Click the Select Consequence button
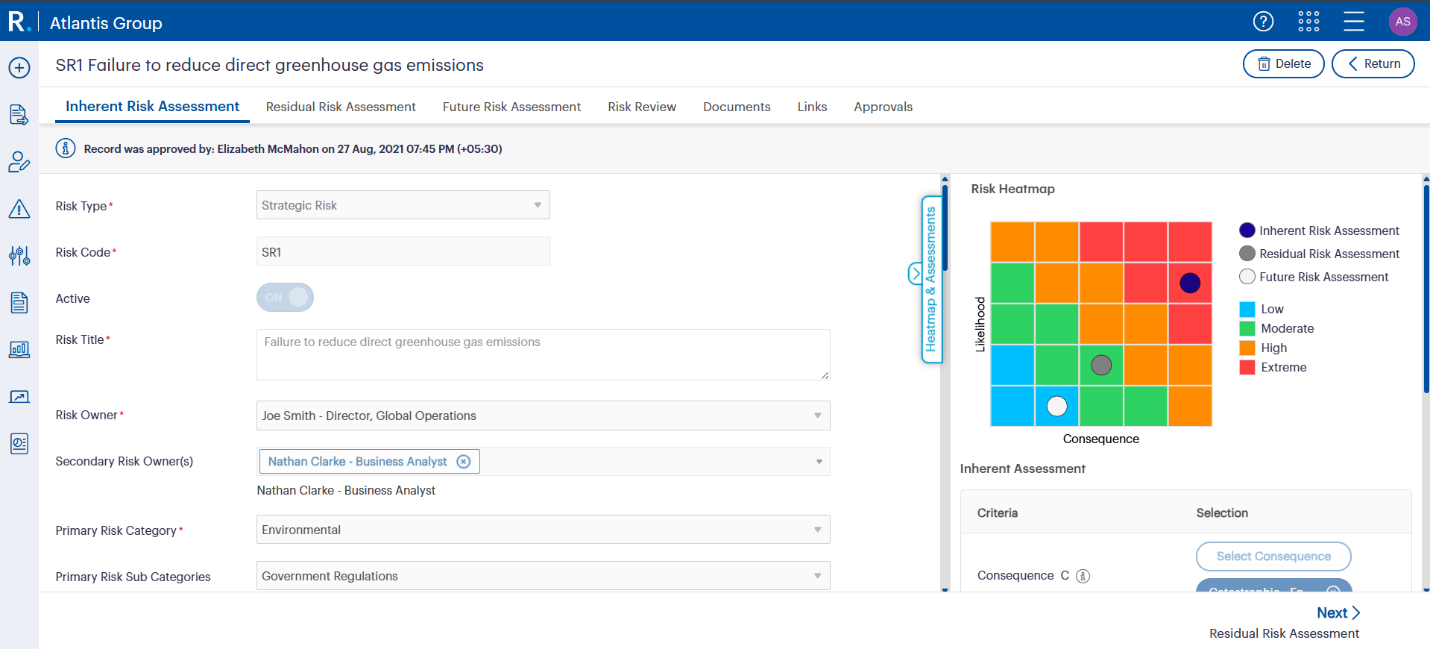Image resolution: width=1430 pixels, height=649 pixels. click(x=1274, y=556)
